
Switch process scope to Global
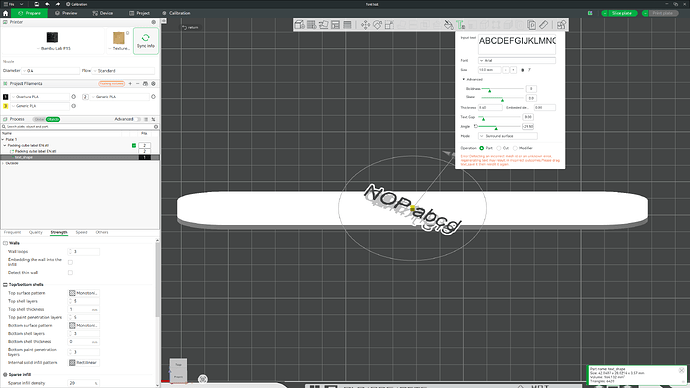pyautogui.click(x=39, y=119)
